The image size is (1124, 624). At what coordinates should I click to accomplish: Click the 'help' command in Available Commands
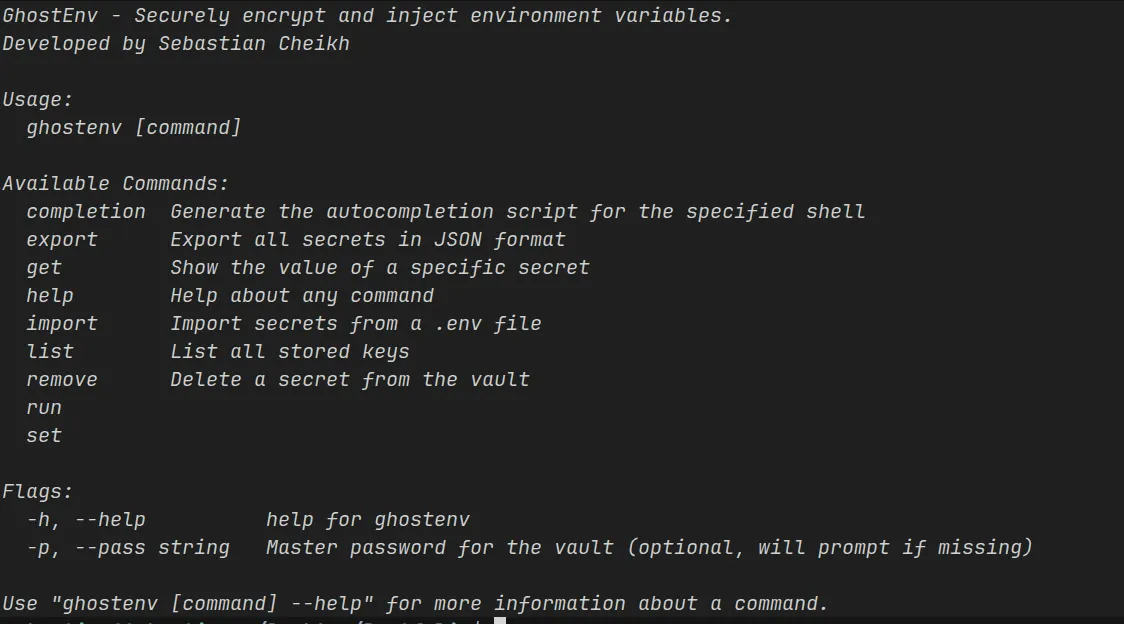click(50, 296)
